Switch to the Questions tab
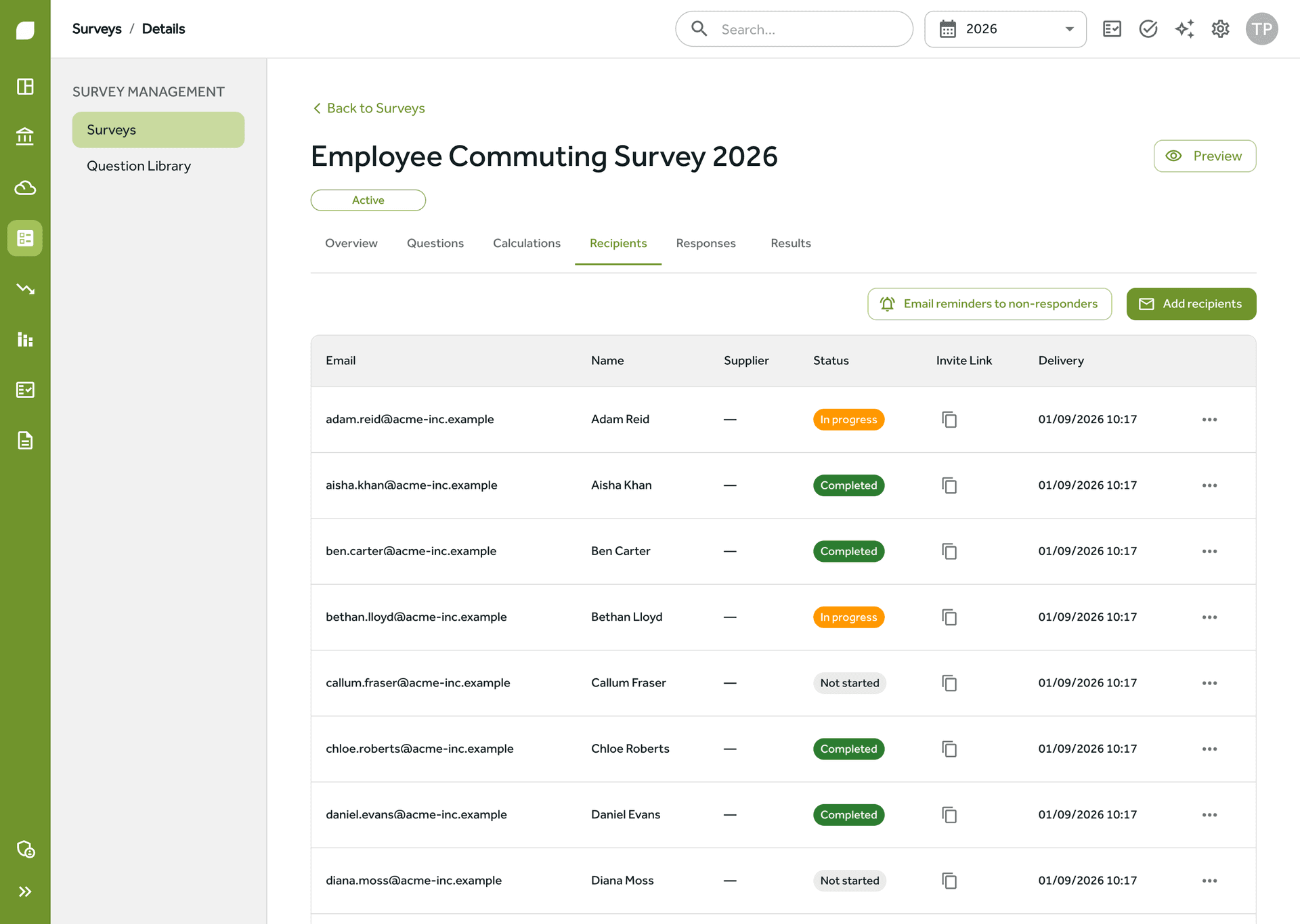 pyautogui.click(x=435, y=243)
